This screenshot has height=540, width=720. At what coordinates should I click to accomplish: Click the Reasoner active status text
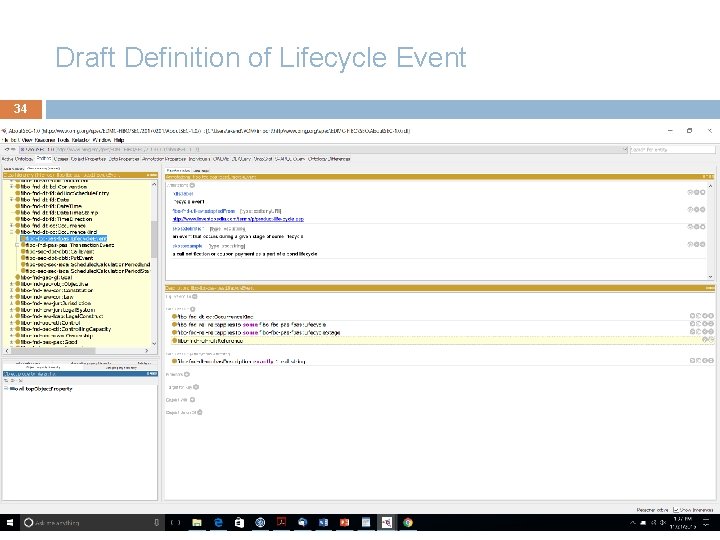click(652, 510)
